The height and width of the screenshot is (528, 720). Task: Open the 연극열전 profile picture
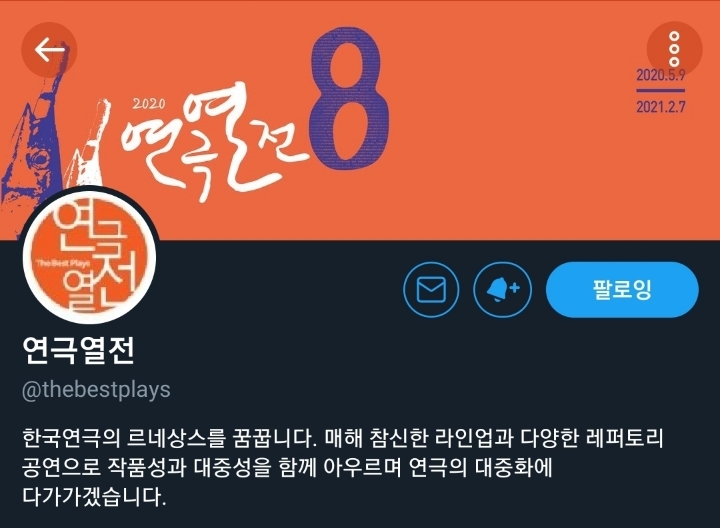click(x=89, y=255)
